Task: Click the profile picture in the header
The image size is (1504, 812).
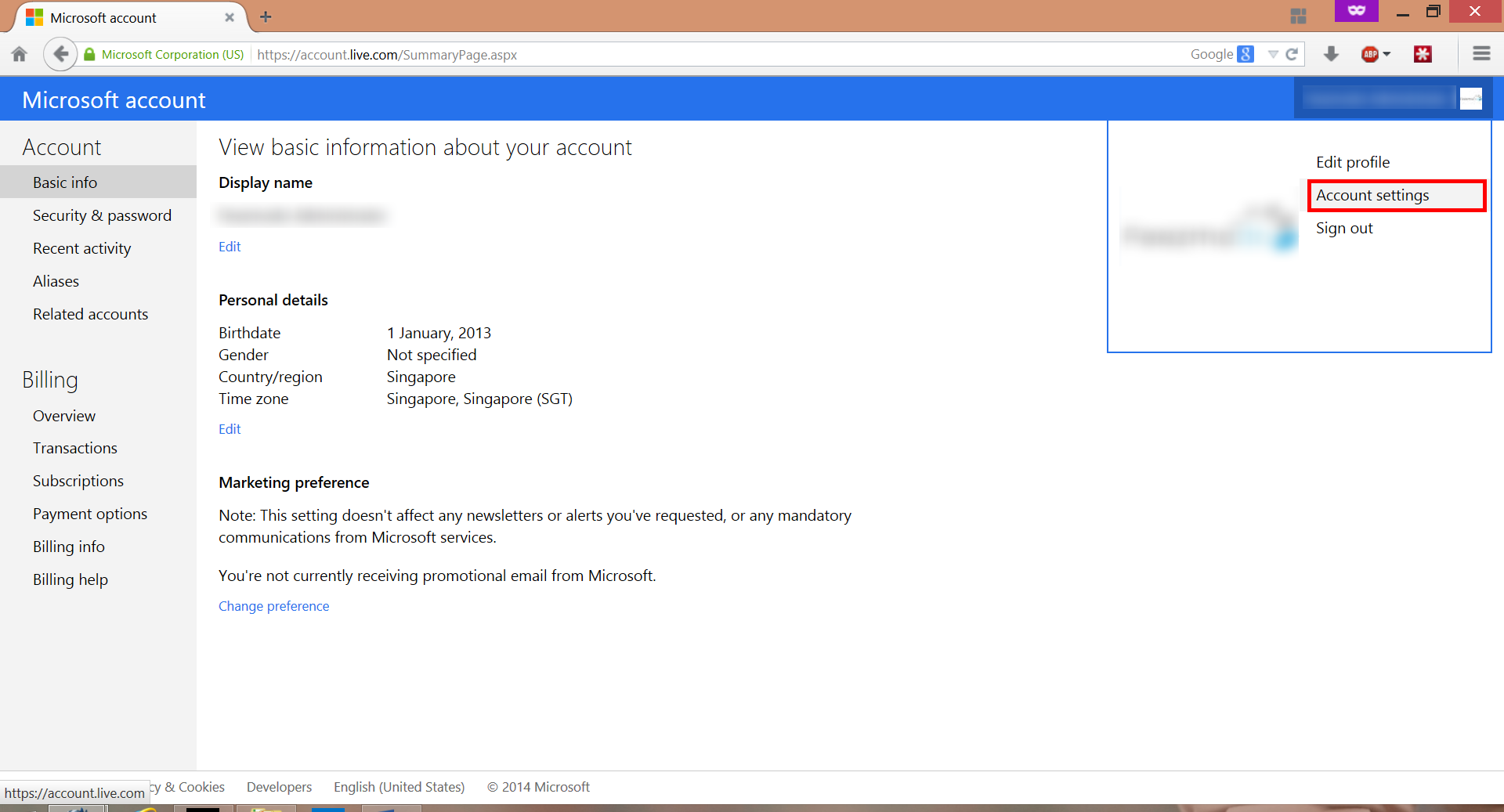Action: pos(1470,99)
